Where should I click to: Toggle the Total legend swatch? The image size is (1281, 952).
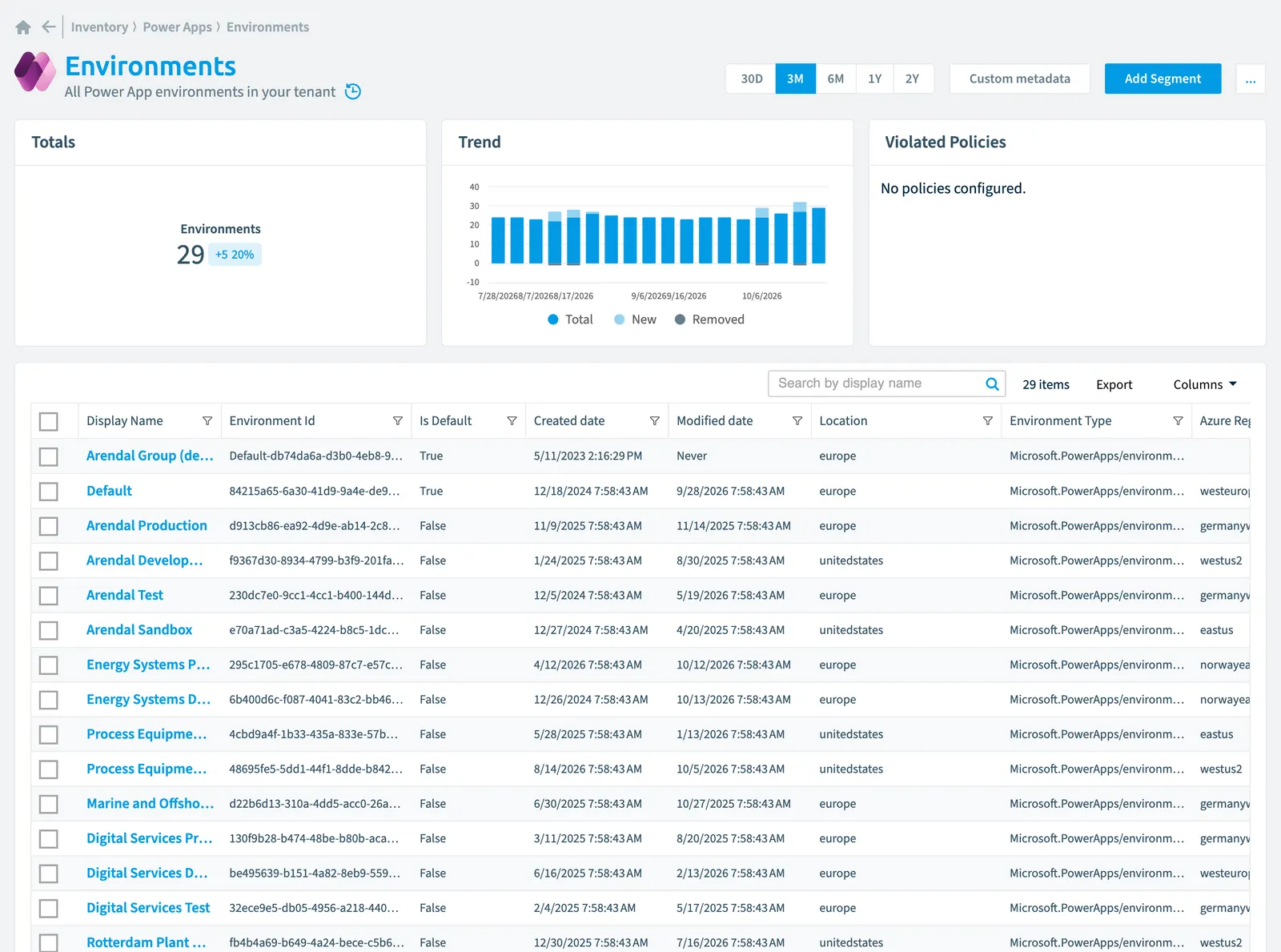coord(552,319)
